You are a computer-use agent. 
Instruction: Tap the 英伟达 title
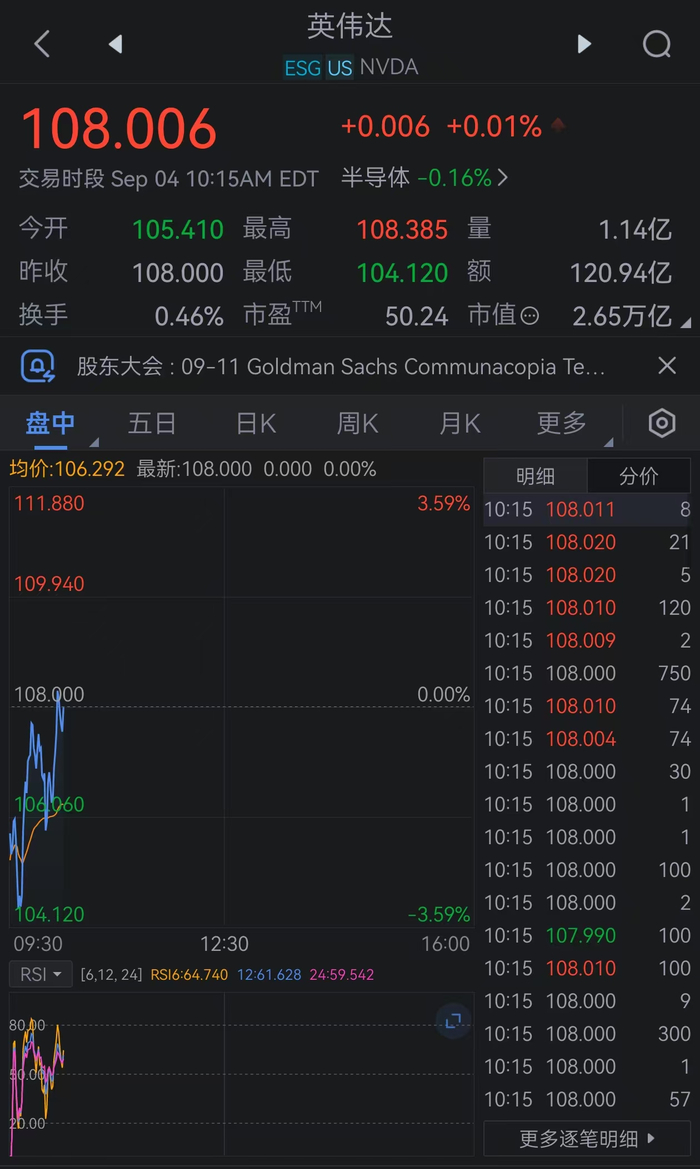(x=350, y=26)
